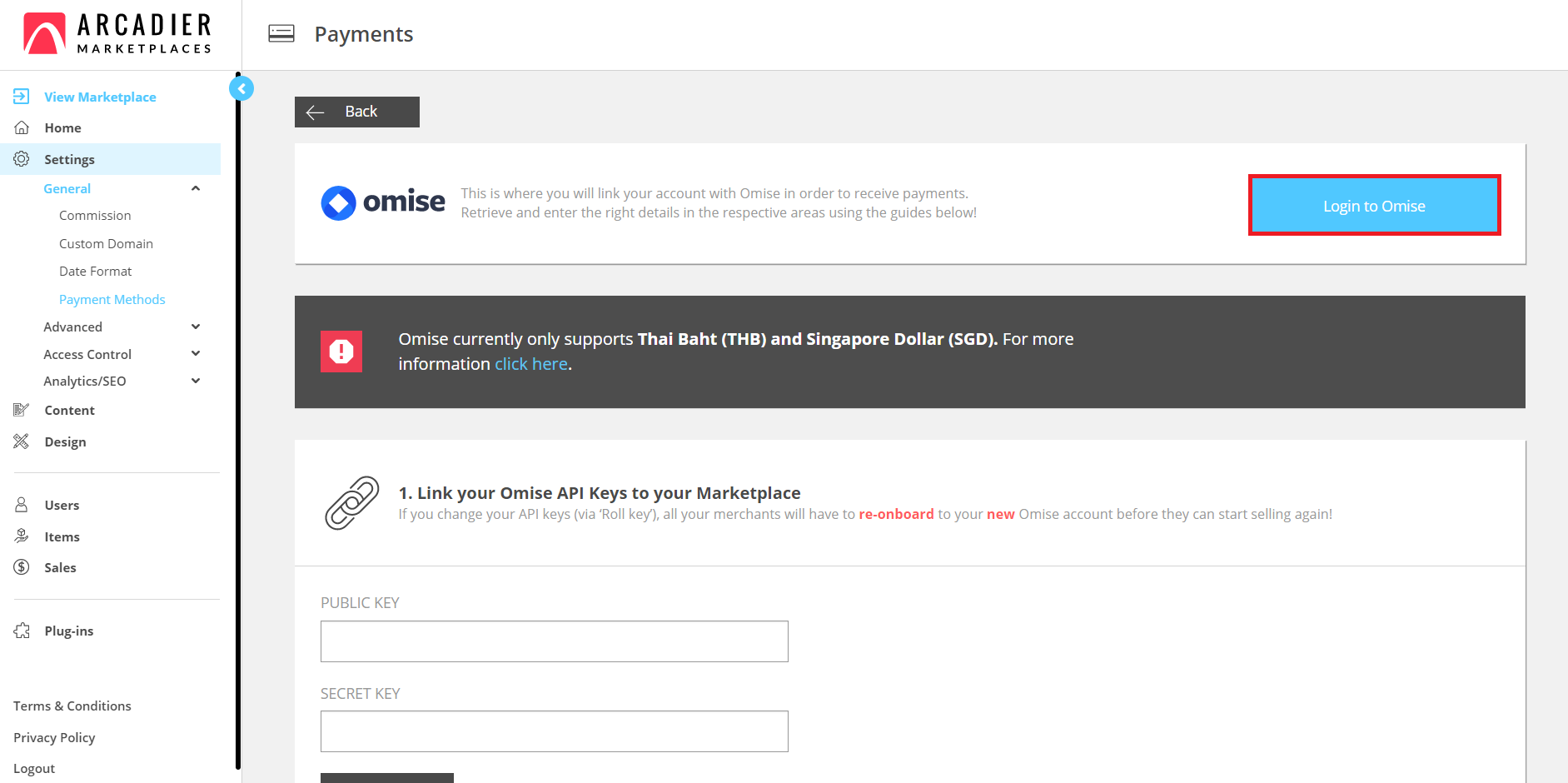
Task: Click the red warning exclamation icon
Action: (341, 352)
